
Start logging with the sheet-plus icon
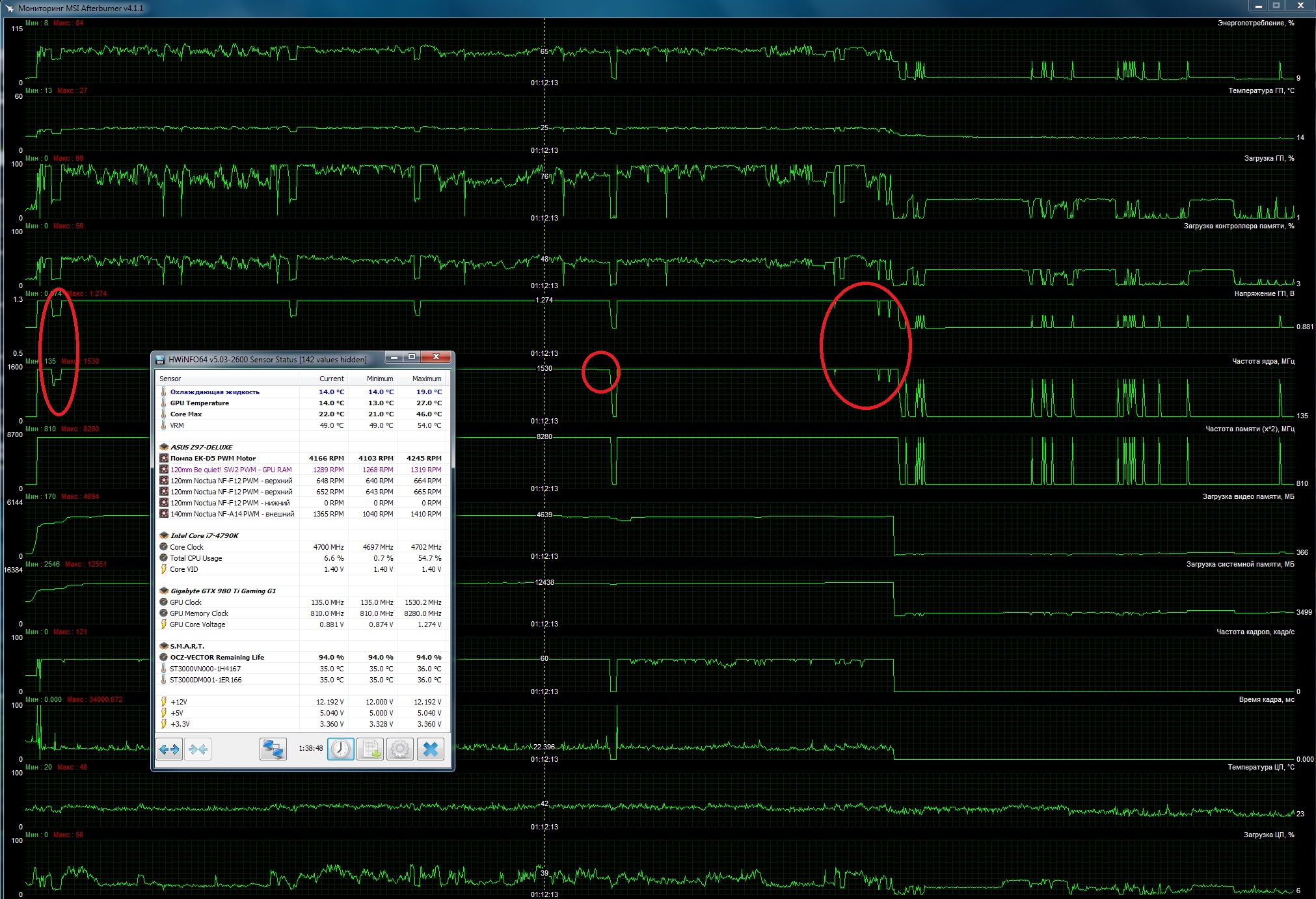(x=370, y=749)
